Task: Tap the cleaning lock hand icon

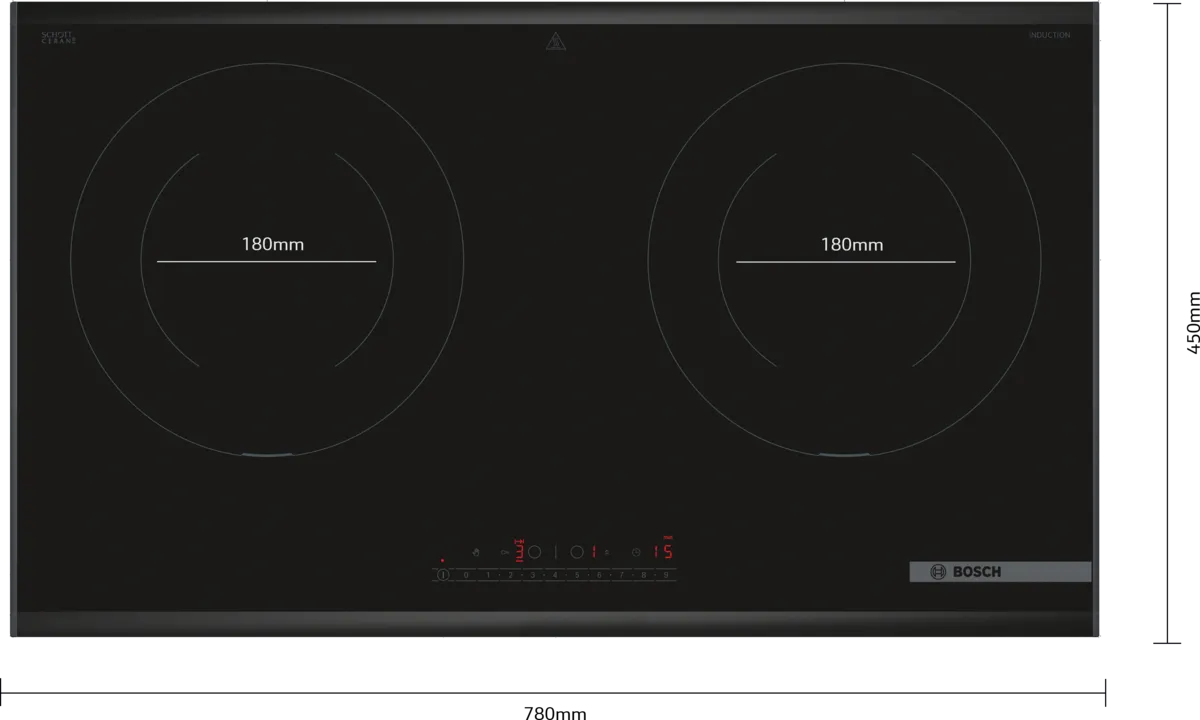Action: (x=476, y=552)
